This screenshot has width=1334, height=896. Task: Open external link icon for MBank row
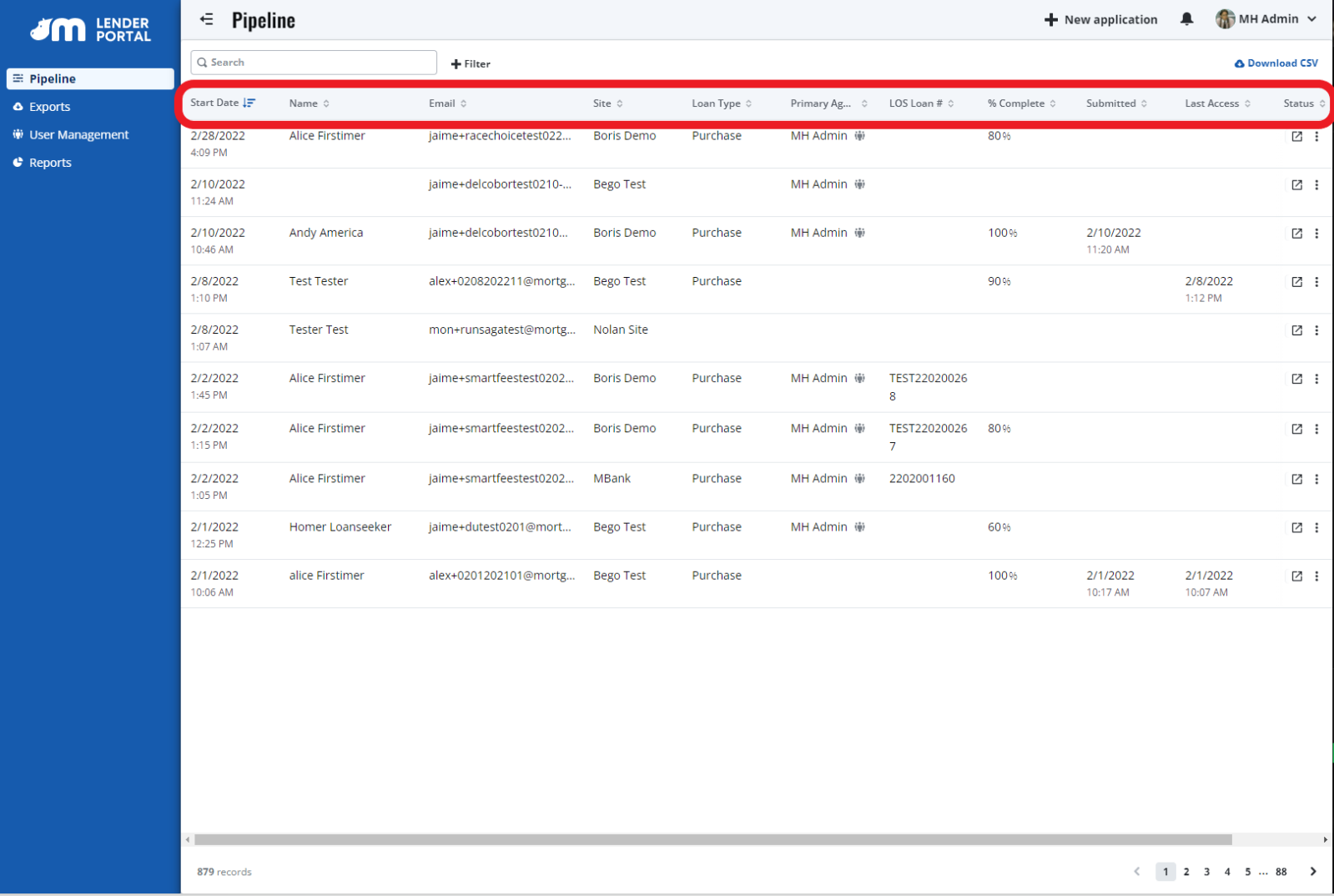pyautogui.click(x=1296, y=478)
